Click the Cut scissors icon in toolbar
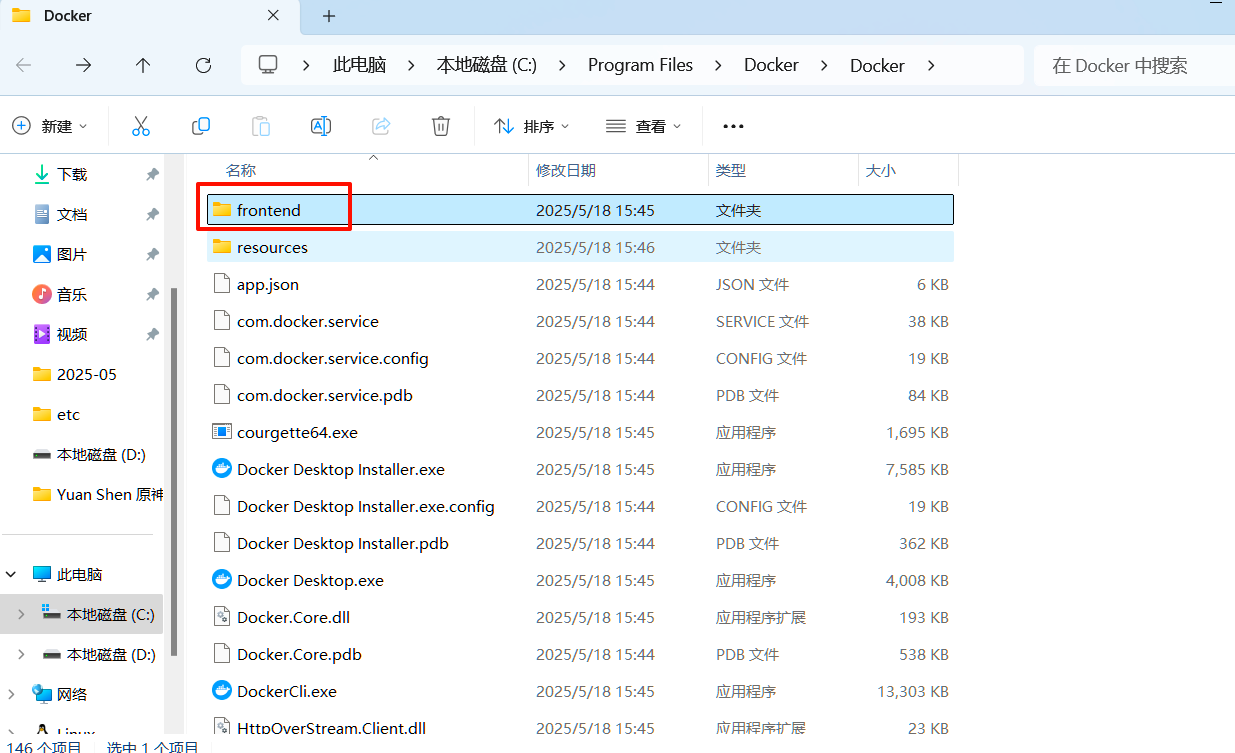This screenshot has width=1235, height=753. click(140, 126)
